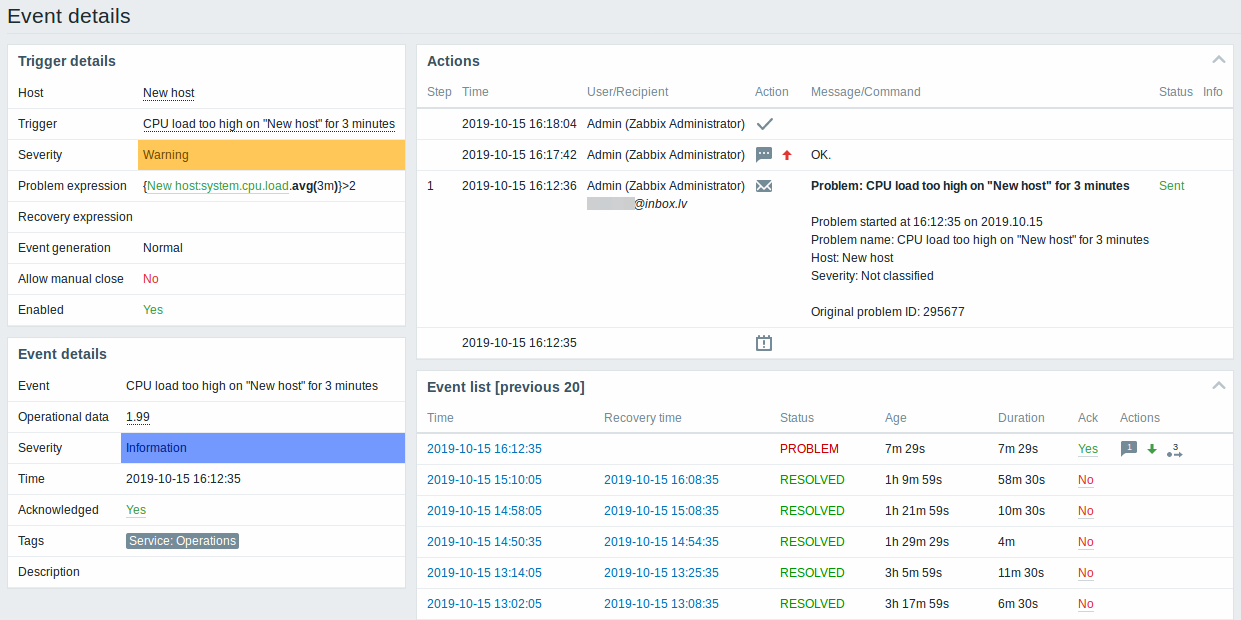The height and width of the screenshot is (620, 1241).
Task: Open event started 2019-10-15 13:14:05
Action: pyautogui.click(x=484, y=573)
